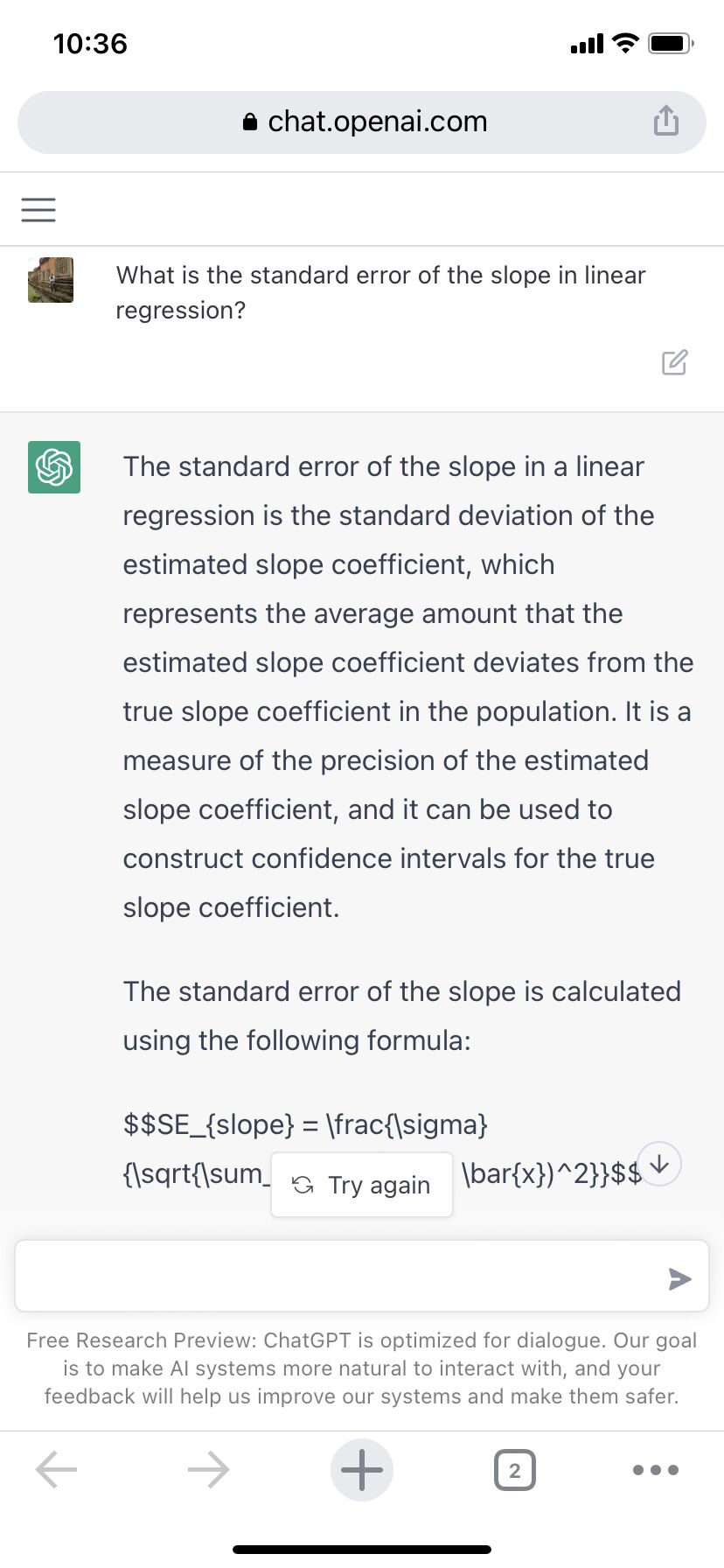Jump to bottom with down arrow button
The width and height of the screenshot is (724, 1568).
pos(659,1164)
